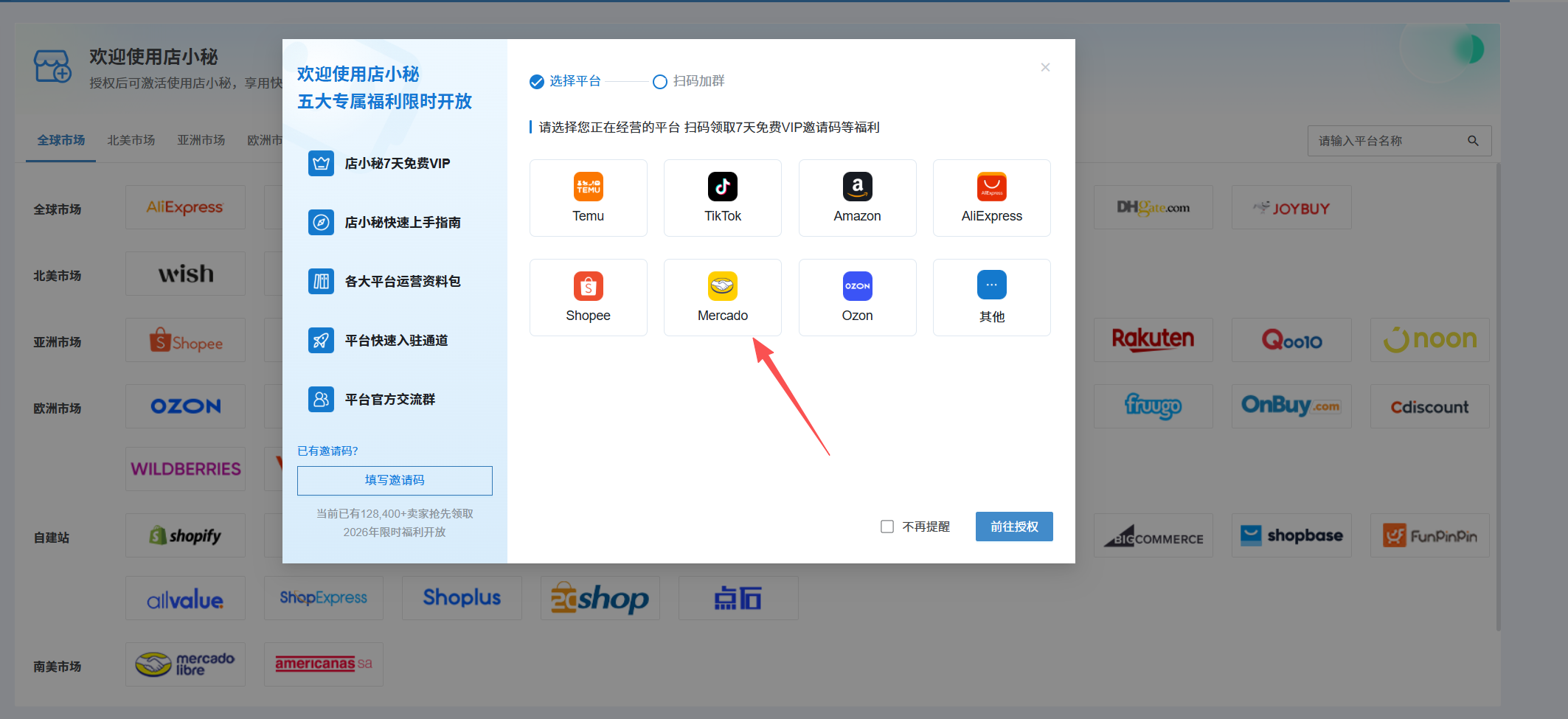Focus the platform name search field
This screenshot has height=719, width=1568.
tap(1399, 141)
